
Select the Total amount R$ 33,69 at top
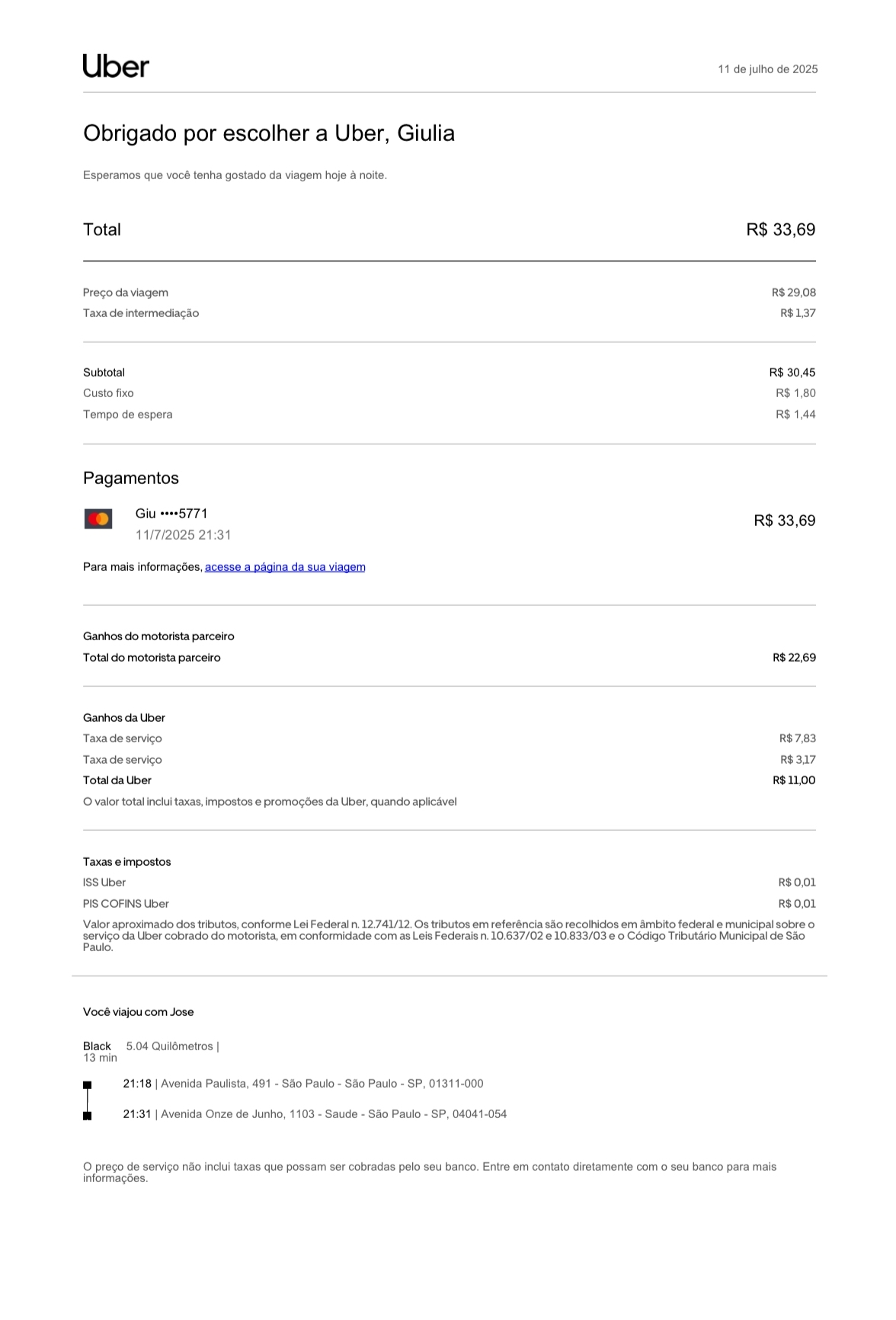point(780,229)
